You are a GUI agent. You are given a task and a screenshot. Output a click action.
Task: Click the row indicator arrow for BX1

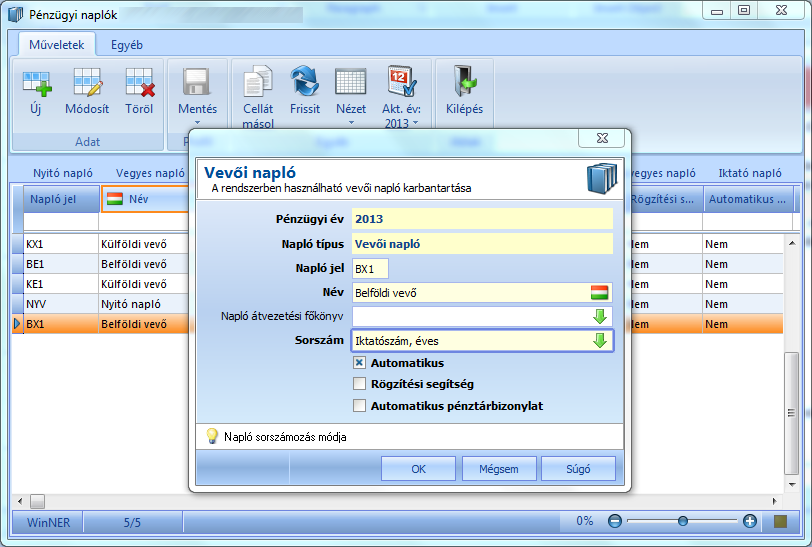point(17,324)
